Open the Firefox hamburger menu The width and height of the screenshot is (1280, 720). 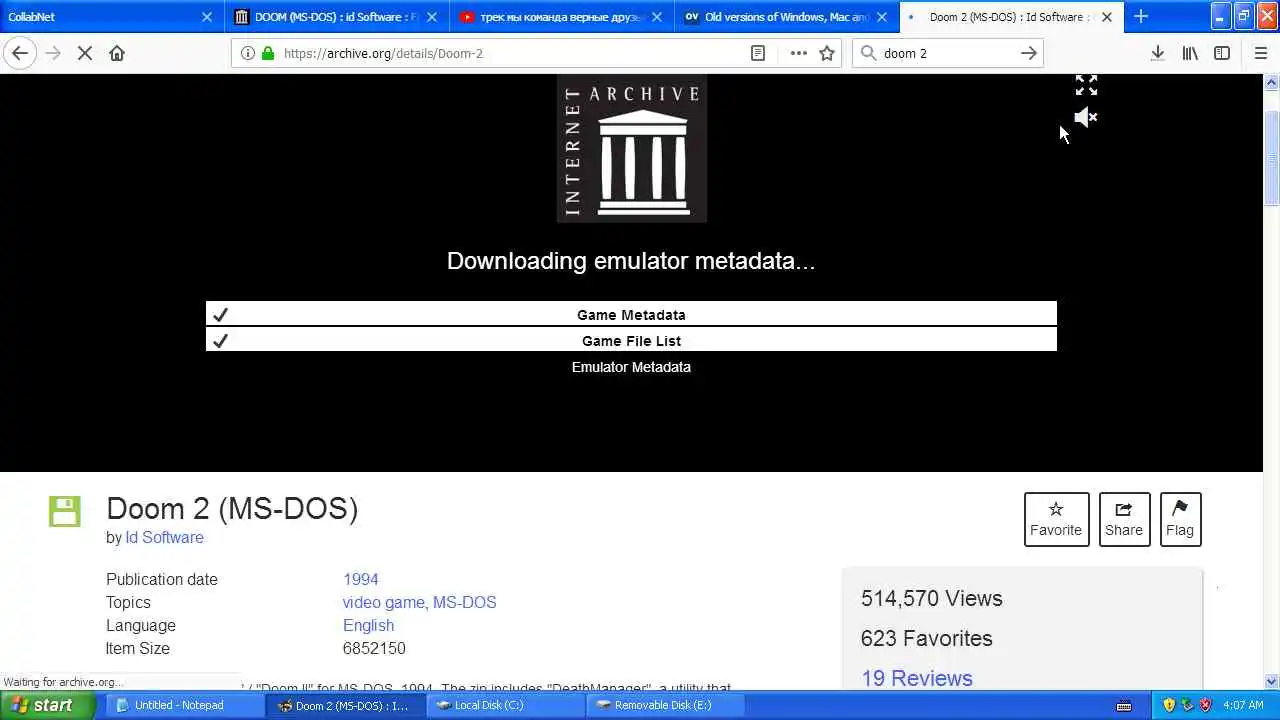pyautogui.click(x=1260, y=53)
